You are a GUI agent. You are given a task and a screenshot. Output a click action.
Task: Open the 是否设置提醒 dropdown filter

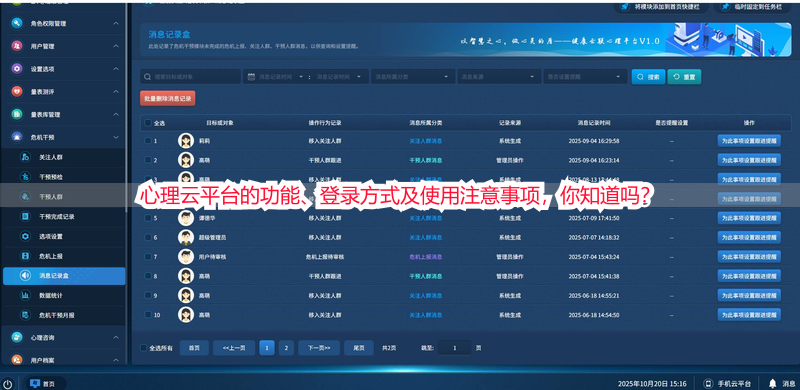tap(585, 77)
